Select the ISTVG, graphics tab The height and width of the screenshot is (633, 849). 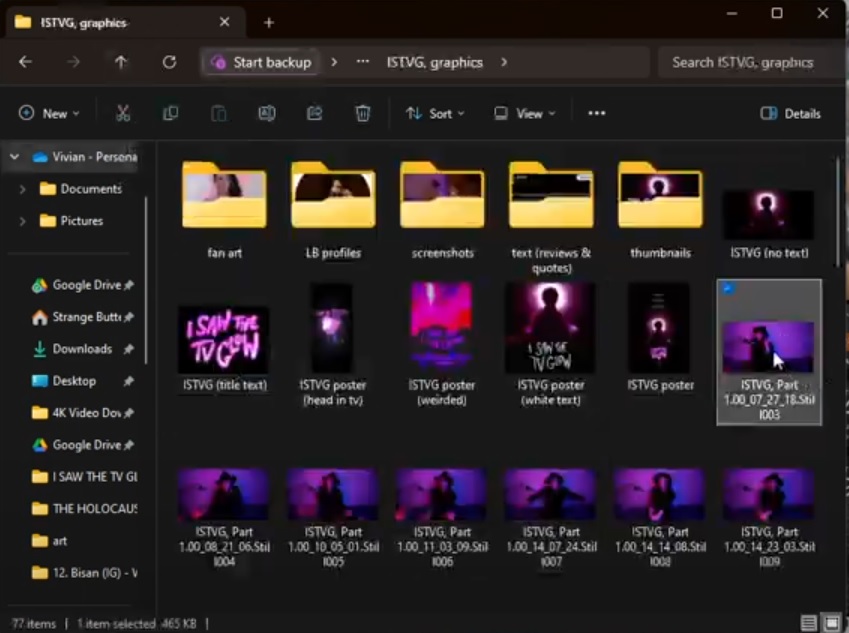pyautogui.click(x=126, y=22)
